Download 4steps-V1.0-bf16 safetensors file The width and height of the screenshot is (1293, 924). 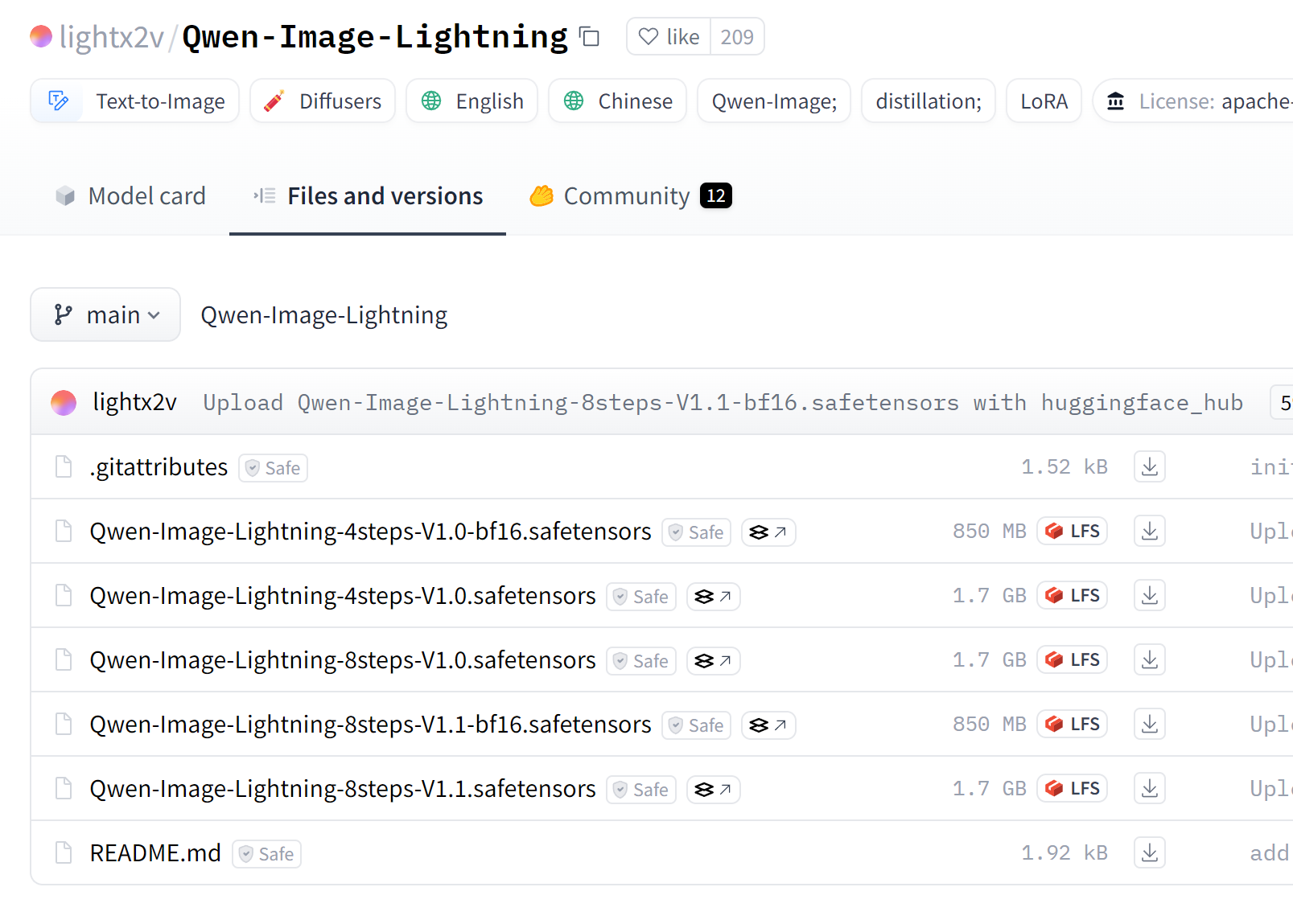1150,531
